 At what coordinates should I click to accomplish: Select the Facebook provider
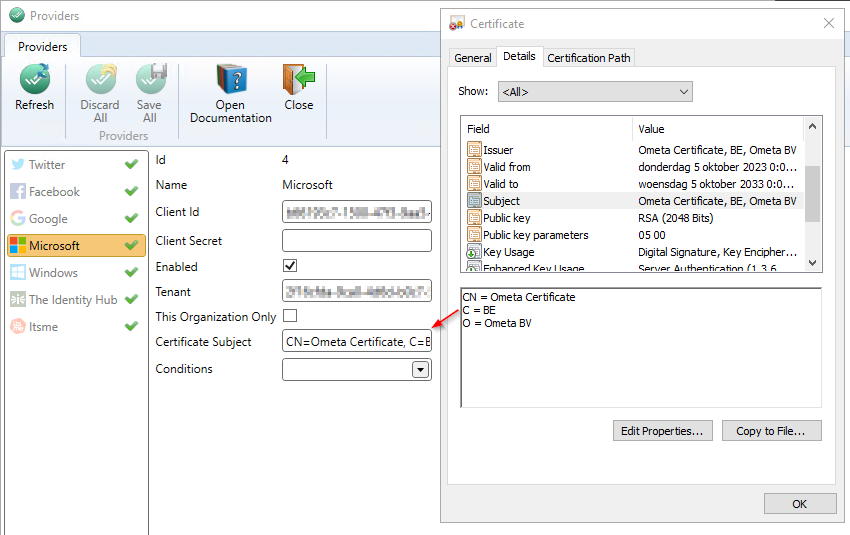(x=76, y=191)
